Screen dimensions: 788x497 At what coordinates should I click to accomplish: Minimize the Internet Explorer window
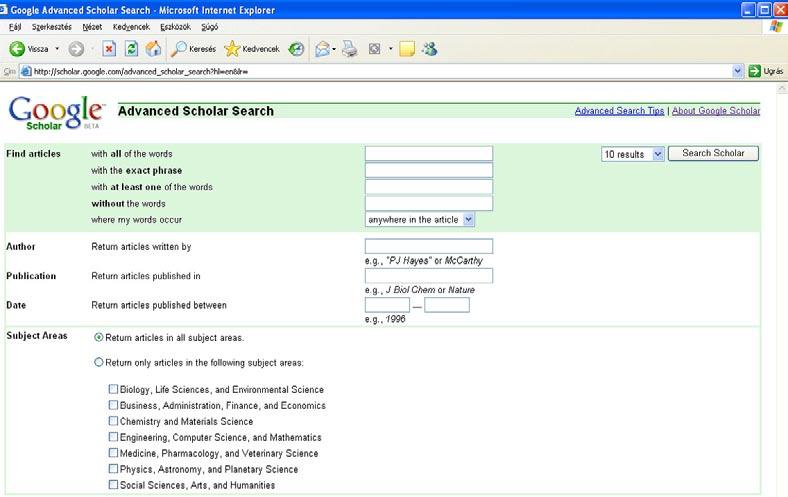748,10
